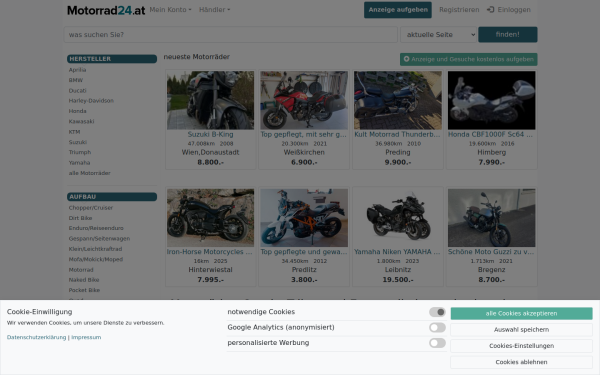Click the 8.800.- price of the Suzuki B-King
600x375 pixels.
coord(210,162)
